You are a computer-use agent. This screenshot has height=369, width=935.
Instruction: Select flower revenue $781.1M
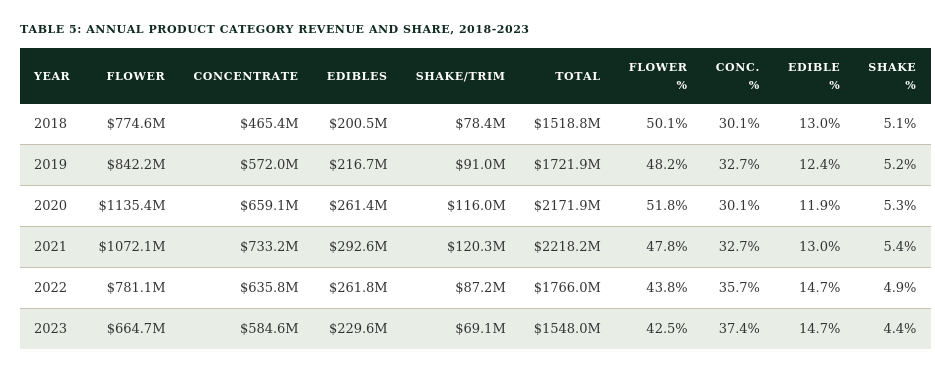pos(136,288)
